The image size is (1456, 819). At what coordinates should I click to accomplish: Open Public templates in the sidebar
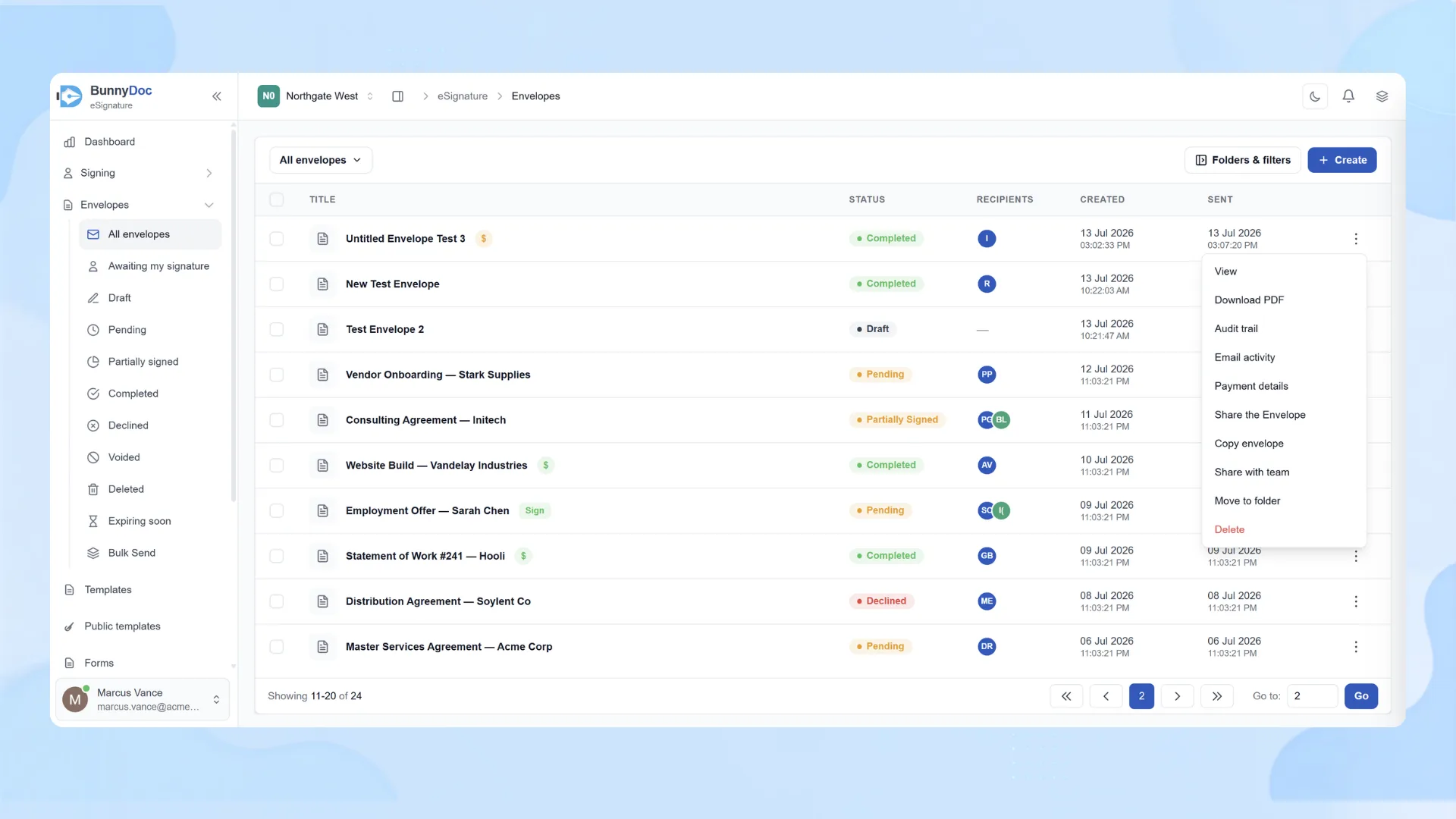tap(138, 626)
